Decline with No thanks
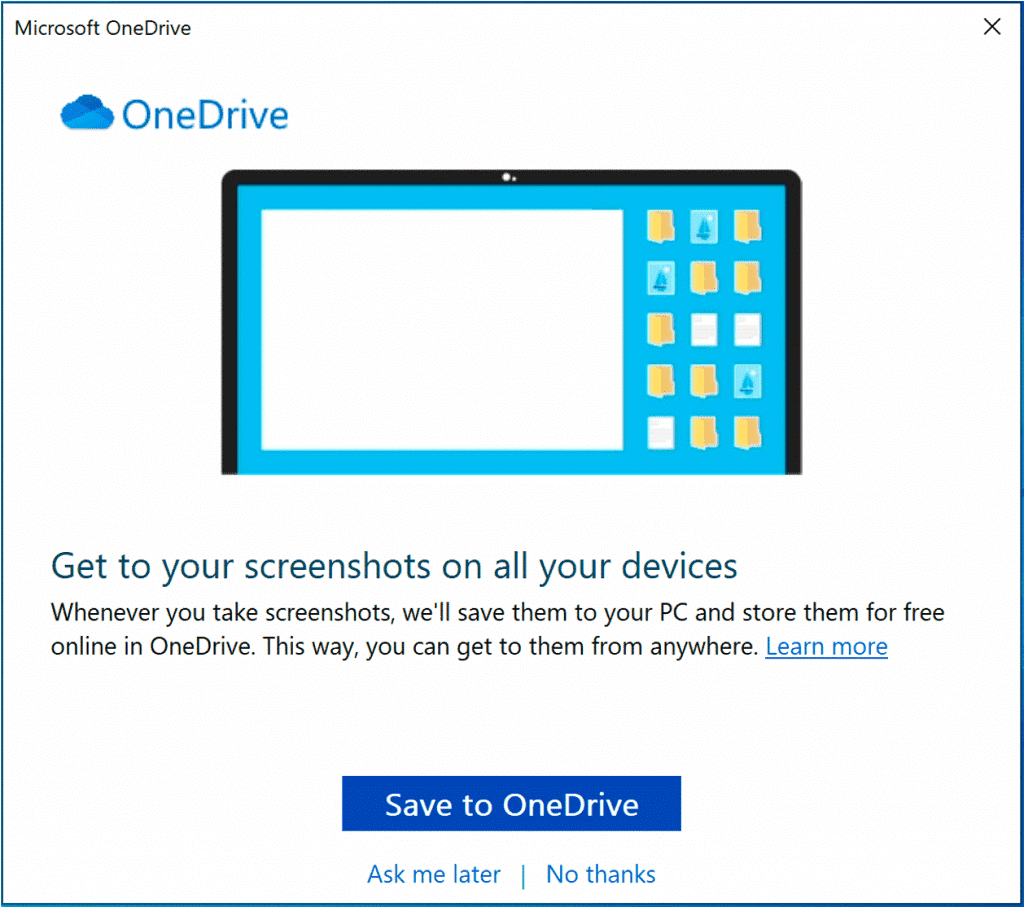This screenshot has height=907, width=1024. click(x=601, y=874)
